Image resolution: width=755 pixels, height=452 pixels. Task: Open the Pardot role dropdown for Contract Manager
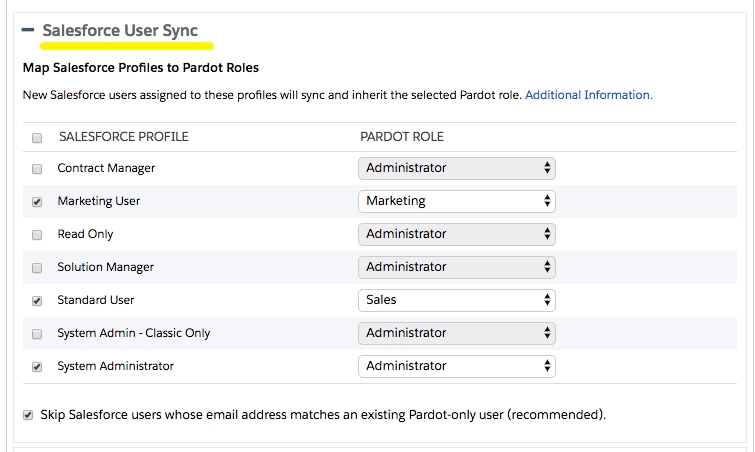456,168
